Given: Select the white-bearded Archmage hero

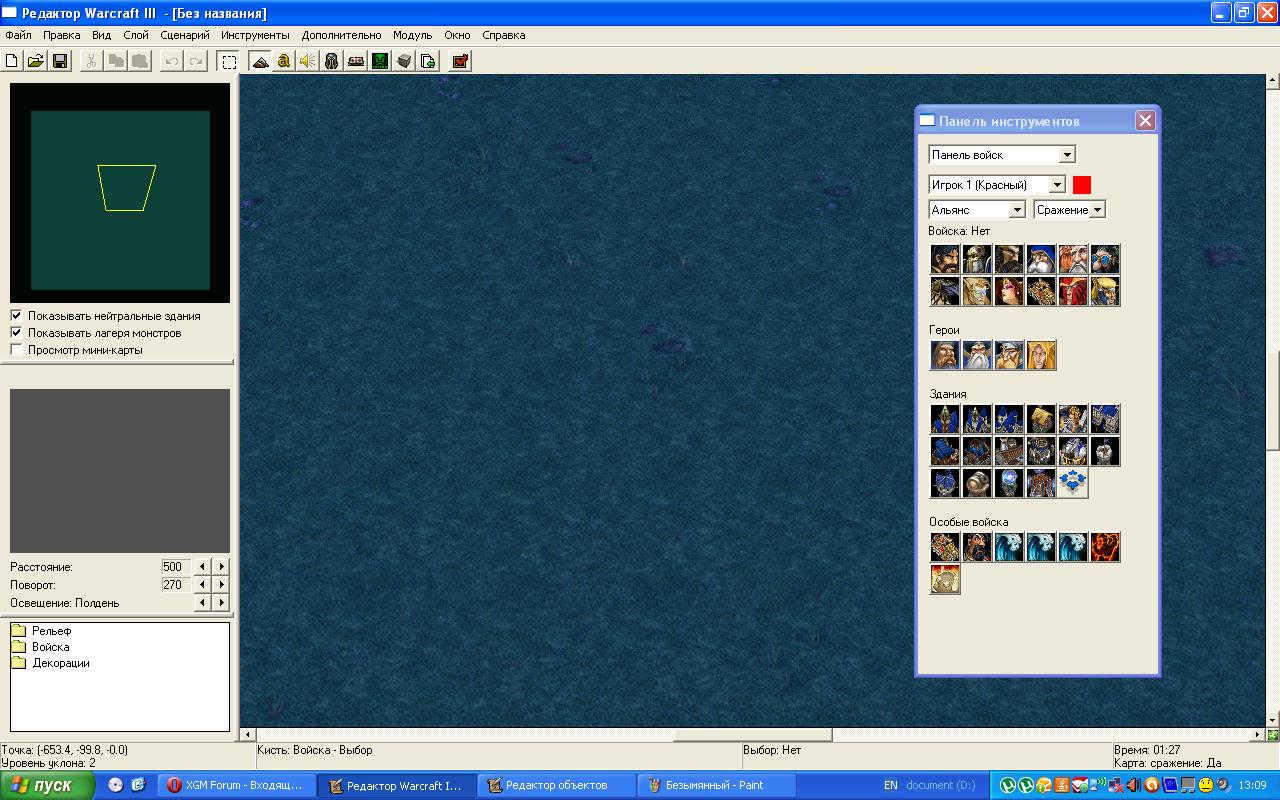Looking at the screenshot, I should pos(977,355).
